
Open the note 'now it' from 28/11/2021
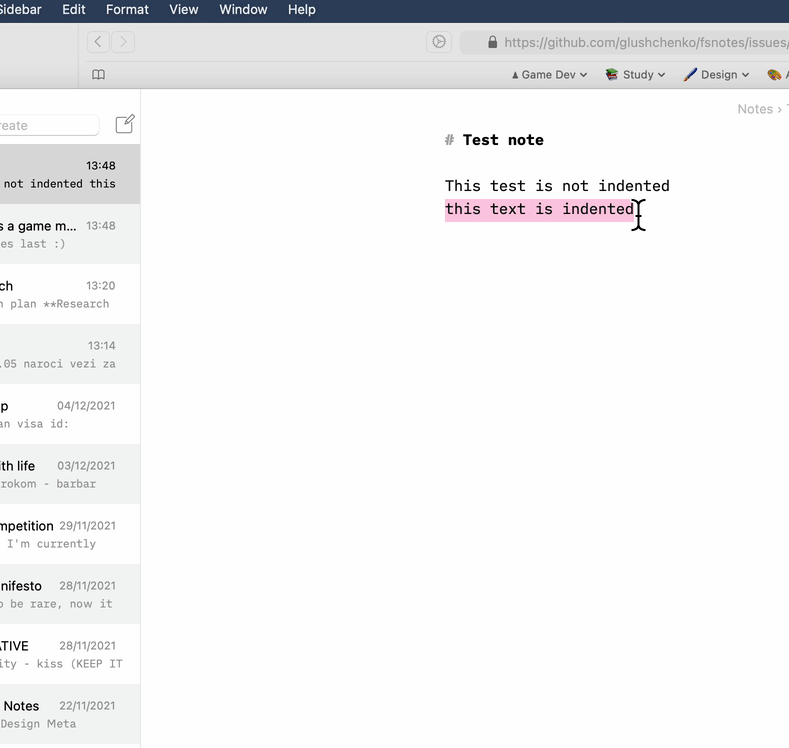pos(70,594)
